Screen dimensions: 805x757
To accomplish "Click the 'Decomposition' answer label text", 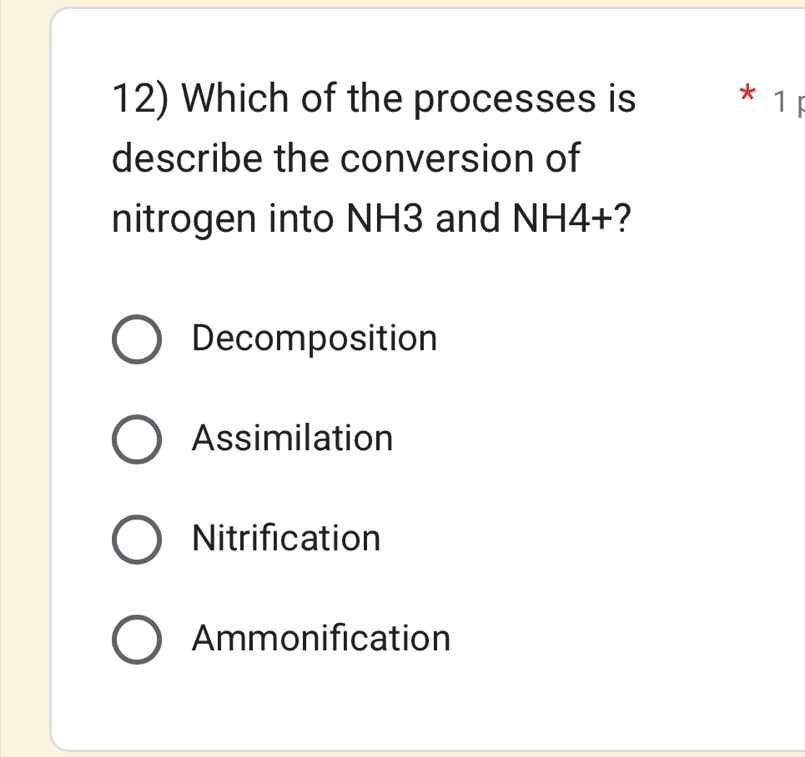I will pyautogui.click(x=314, y=339).
